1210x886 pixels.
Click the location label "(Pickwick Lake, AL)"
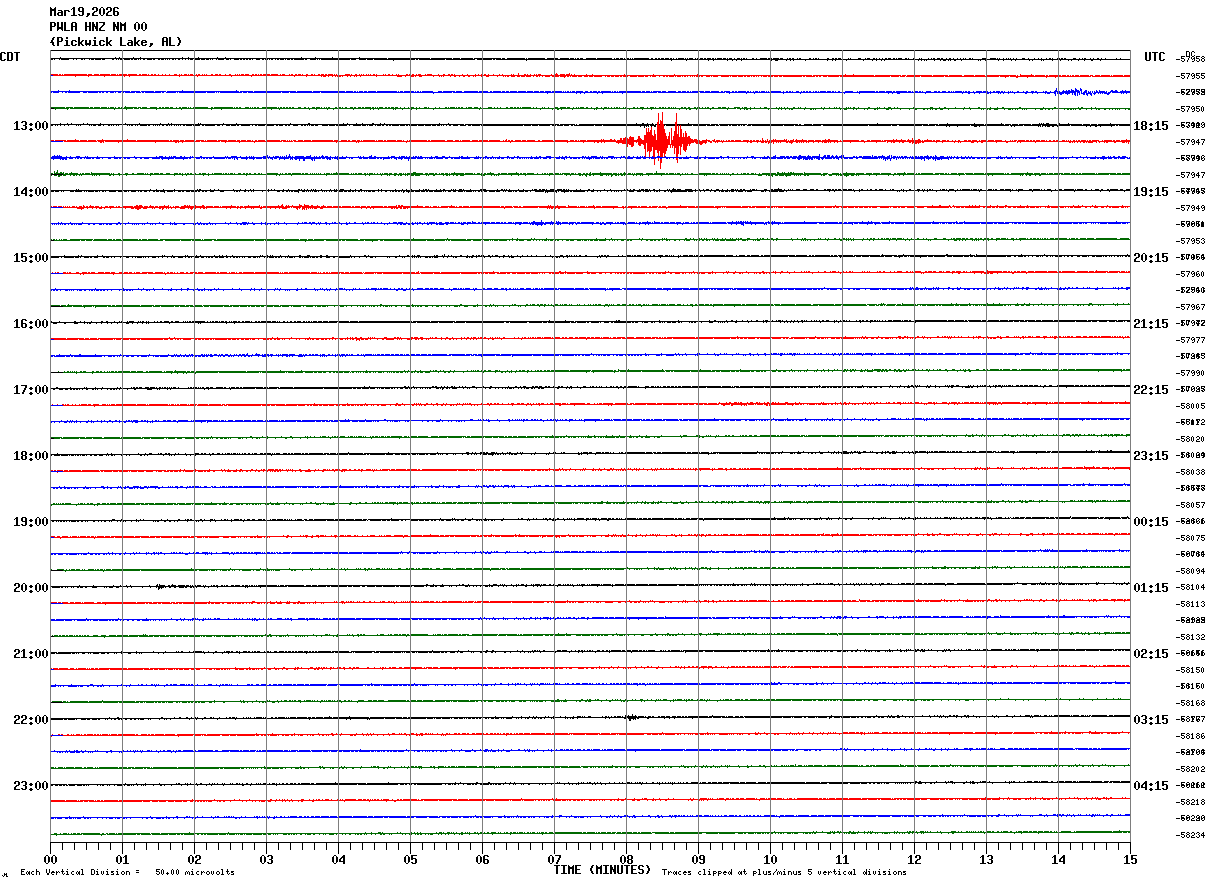pyautogui.click(x=116, y=42)
